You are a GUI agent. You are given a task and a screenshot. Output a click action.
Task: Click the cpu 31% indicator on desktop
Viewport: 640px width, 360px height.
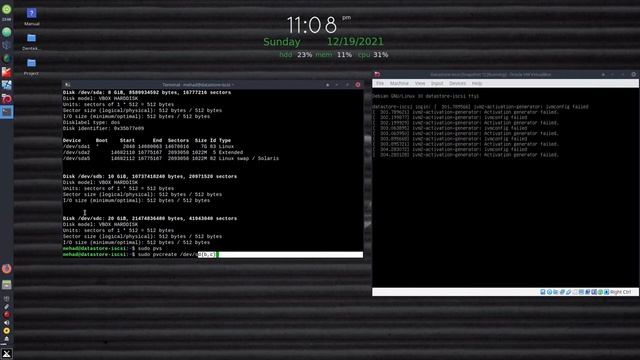tap(373, 55)
